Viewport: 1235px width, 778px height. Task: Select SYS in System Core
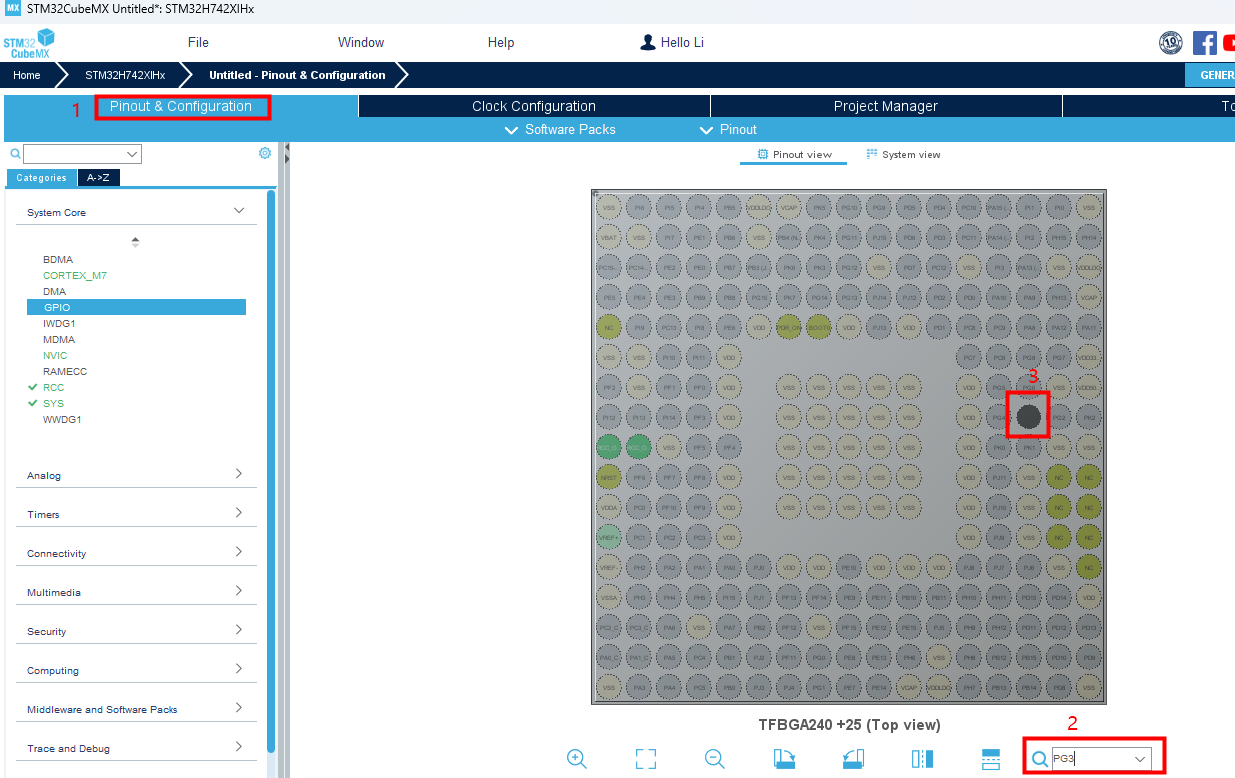coord(53,403)
